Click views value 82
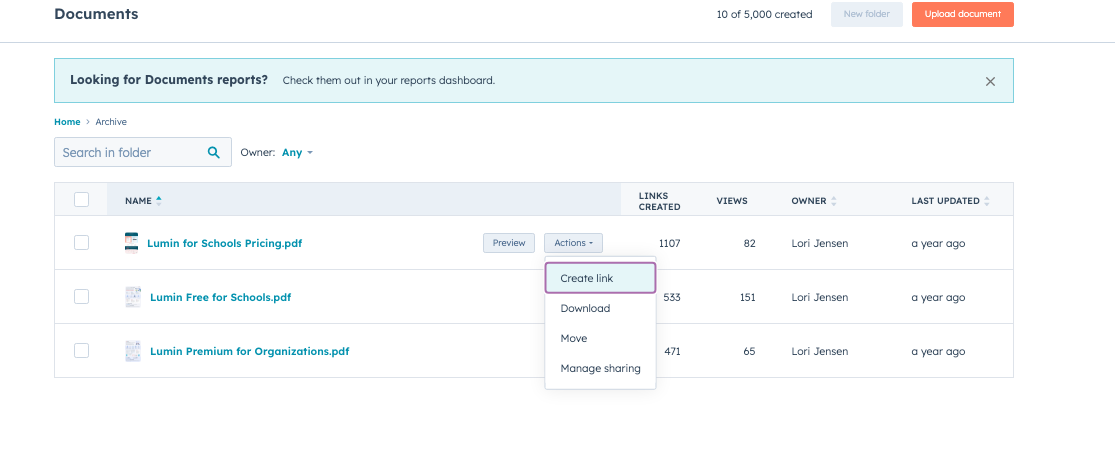Viewport: 1115px width, 463px height. coord(749,243)
